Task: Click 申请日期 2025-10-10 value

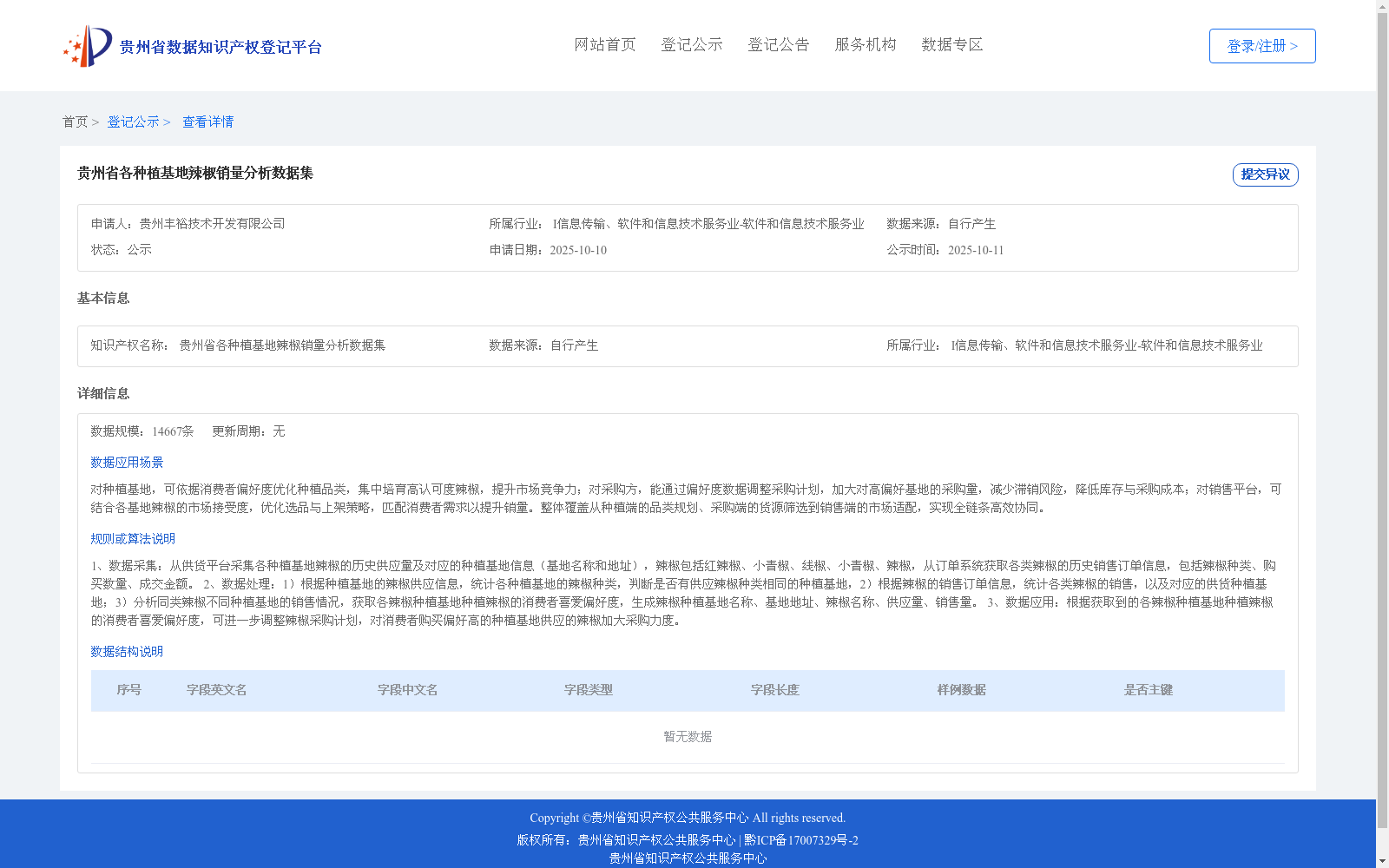Action: [578, 250]
